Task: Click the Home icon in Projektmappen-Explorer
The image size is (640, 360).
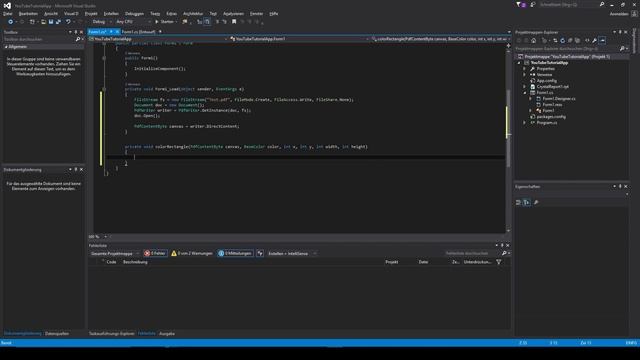Action: click(x=533, y=40)
